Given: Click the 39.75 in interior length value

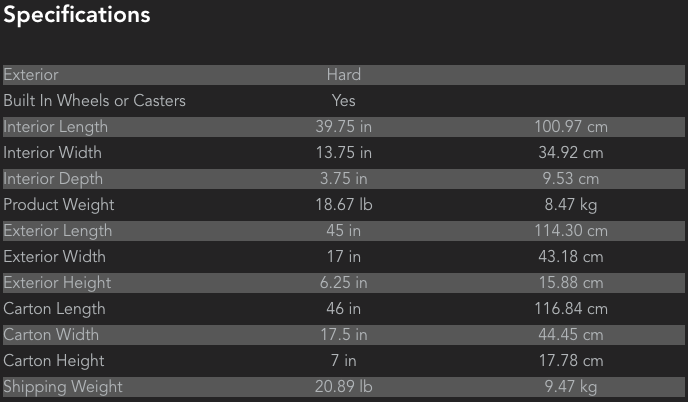Looking at the screenshot, I should click(343, 127).
